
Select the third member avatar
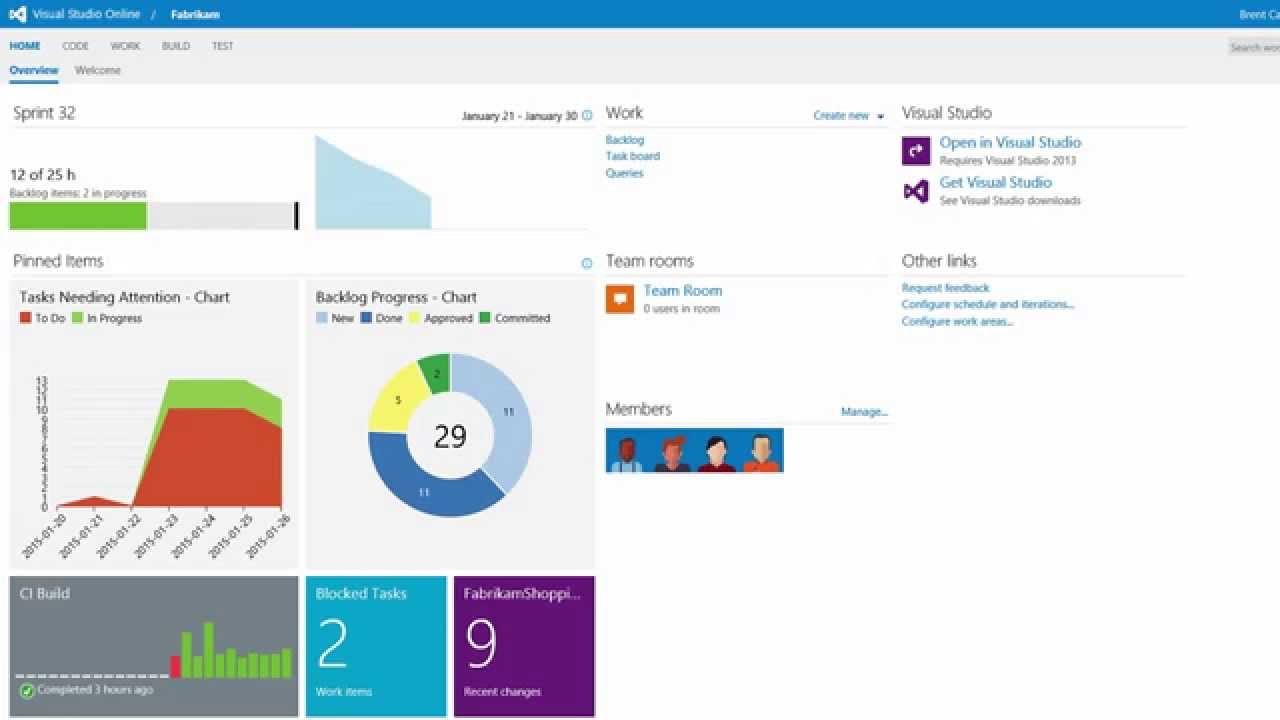point(716,451)
